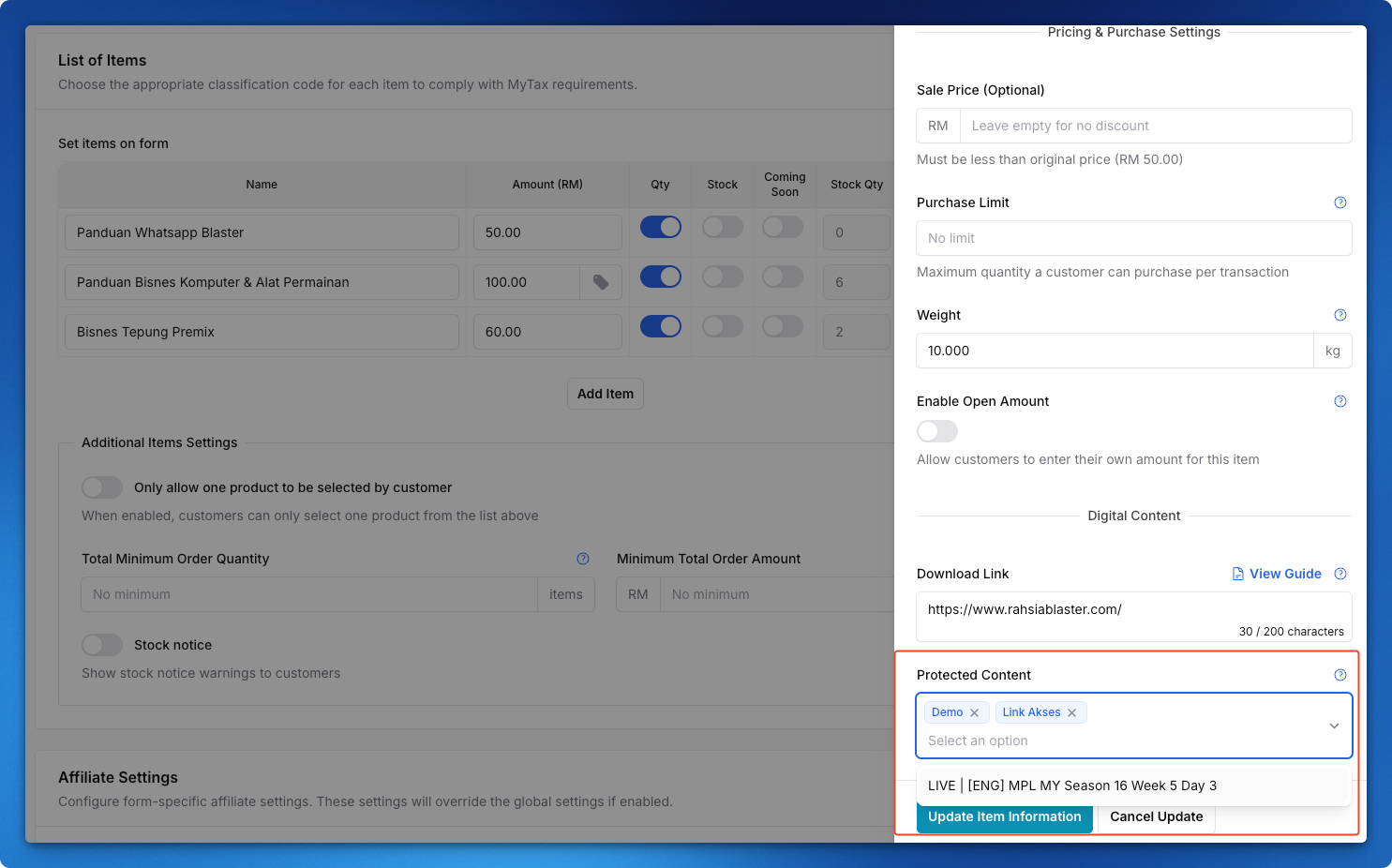Click the Sale Price input field

pyautogui.click(x=1155, y=126)
